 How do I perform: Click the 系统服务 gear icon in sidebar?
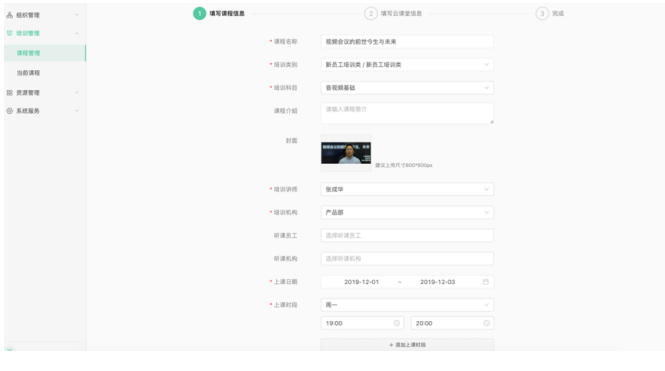[x=9, y=111]
